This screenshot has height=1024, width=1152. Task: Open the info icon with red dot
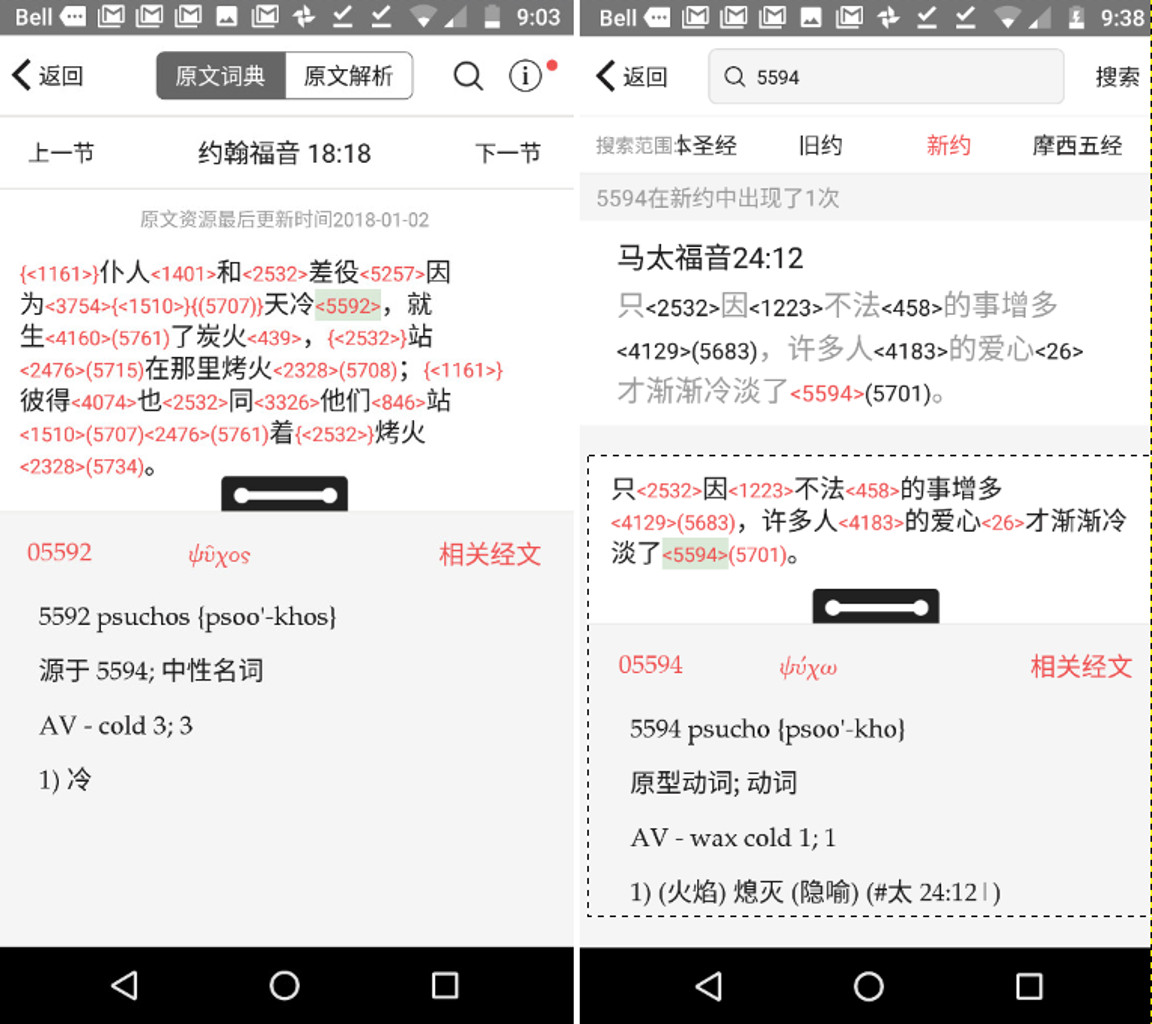pyautogui.click(x=526, y=76)
